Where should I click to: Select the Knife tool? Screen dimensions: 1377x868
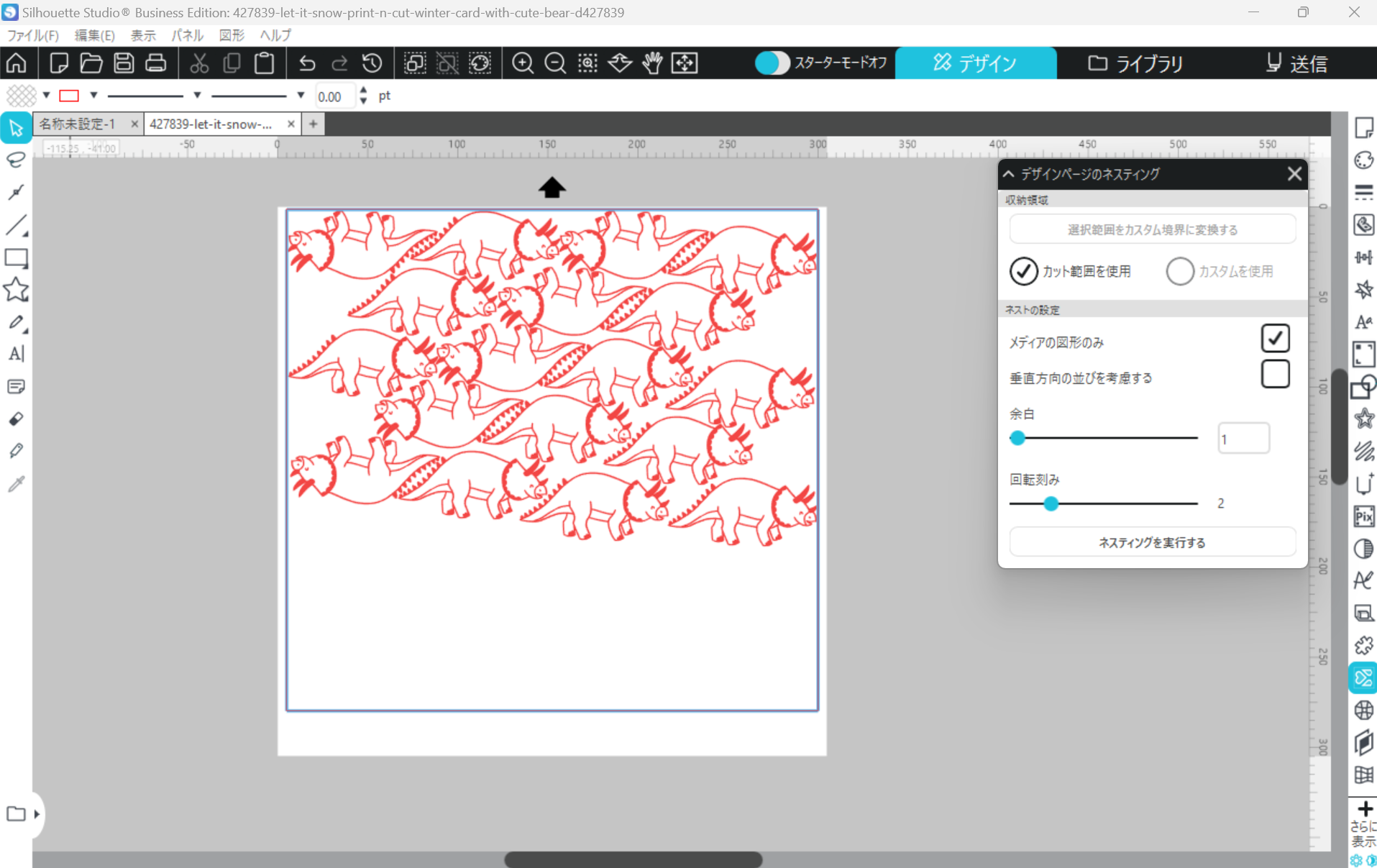click(16, 451)
